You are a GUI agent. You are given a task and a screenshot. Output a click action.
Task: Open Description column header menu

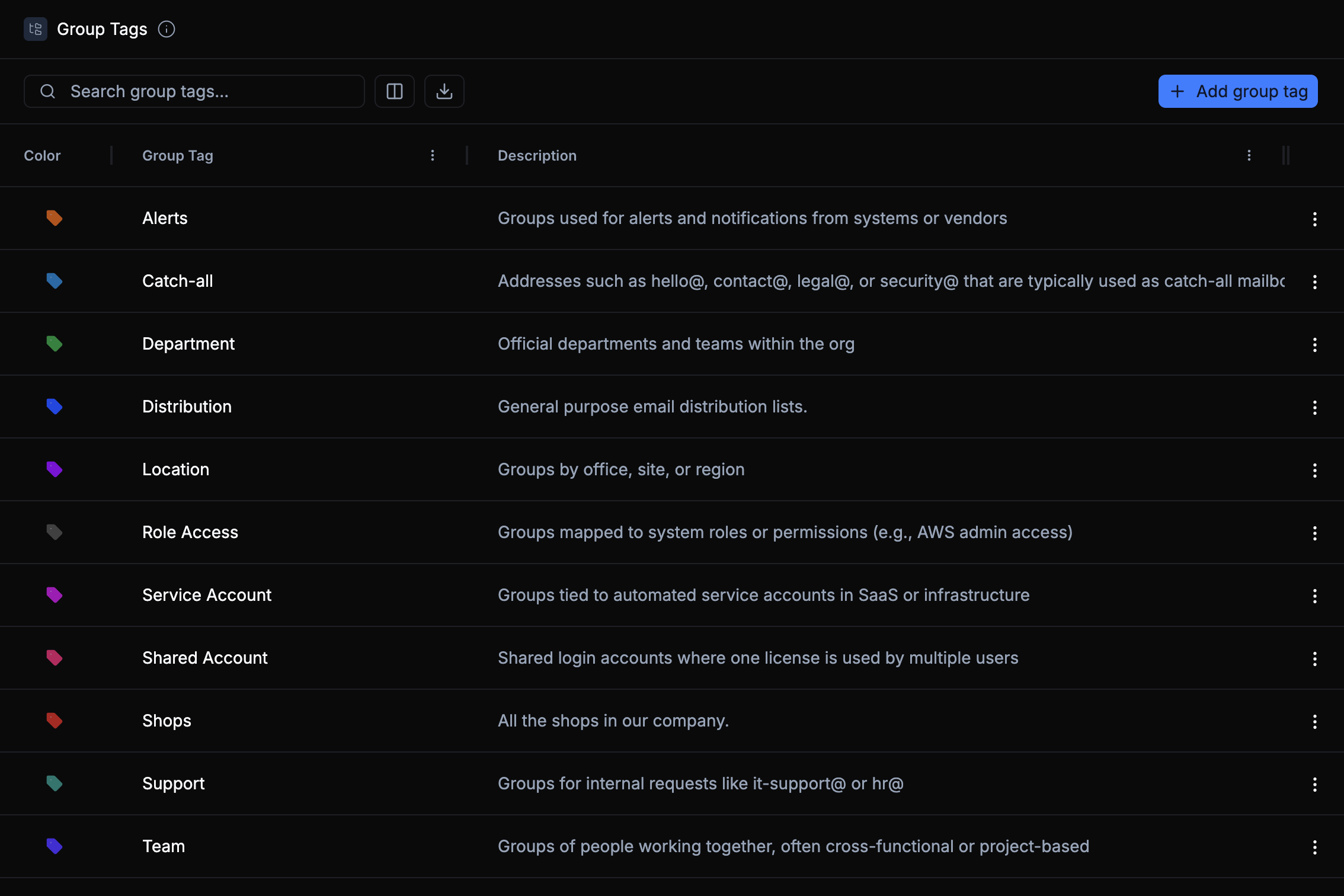point(1249,155)
